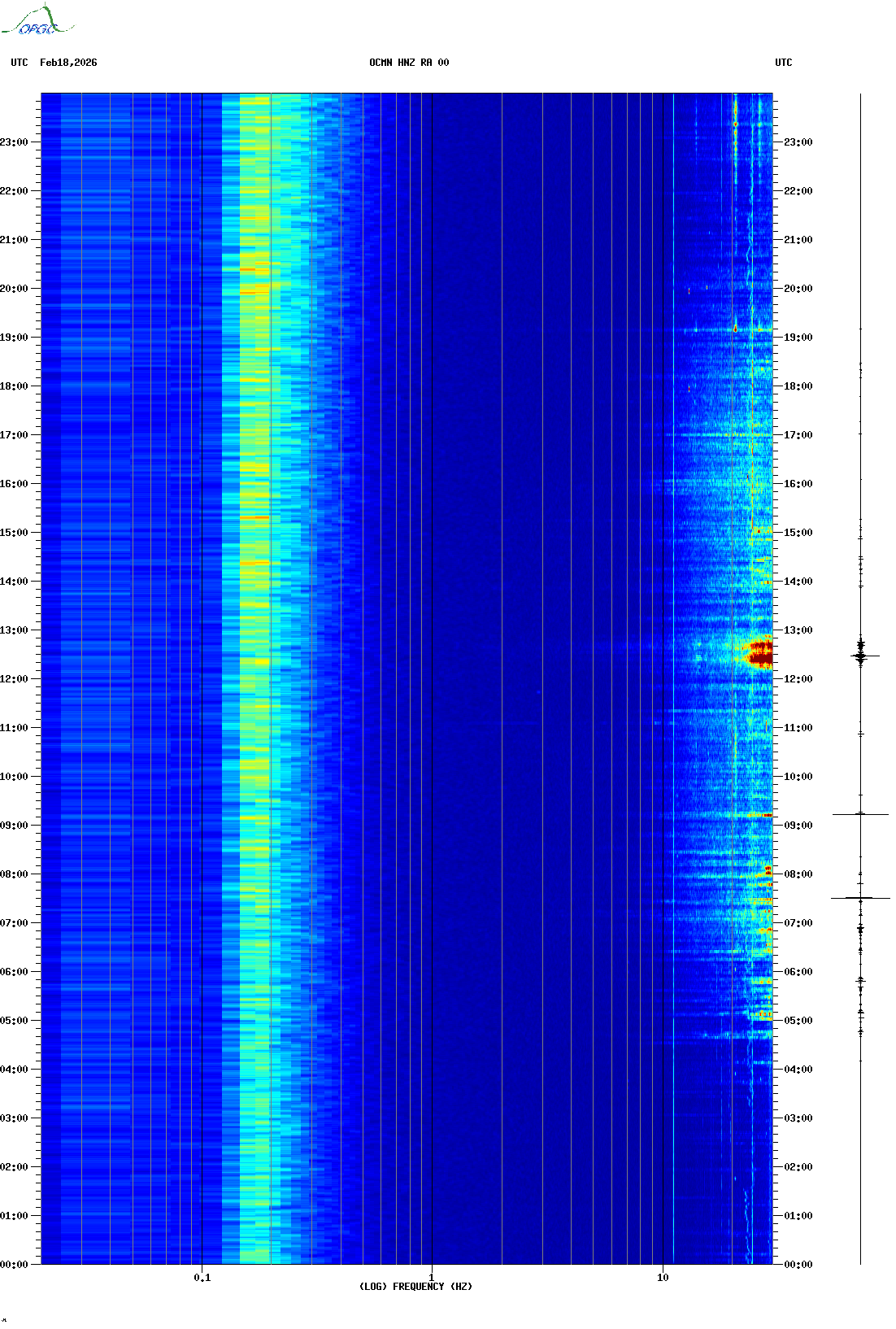
Task: Click the widest seismogram spike just above 09:00
Action: point(860,814)
